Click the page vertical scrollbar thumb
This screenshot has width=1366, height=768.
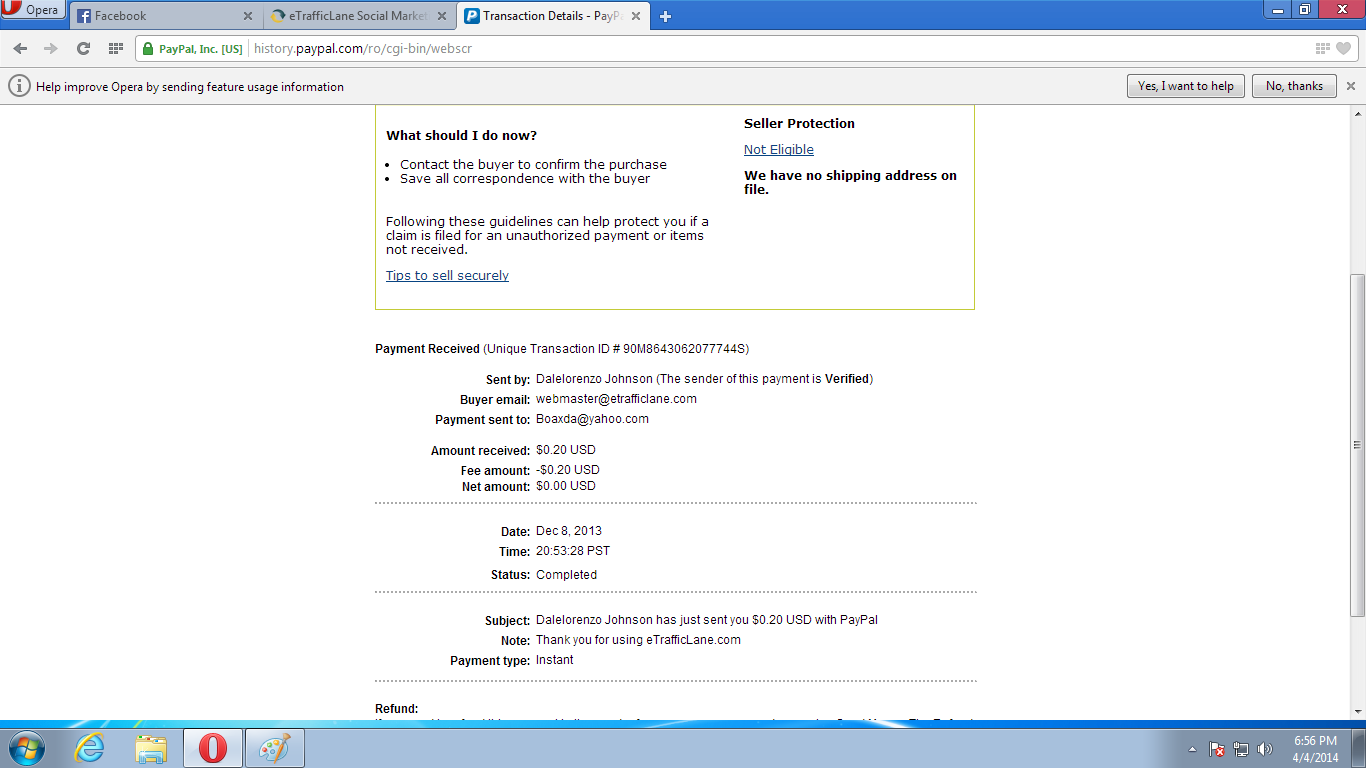pos(1357,444)
